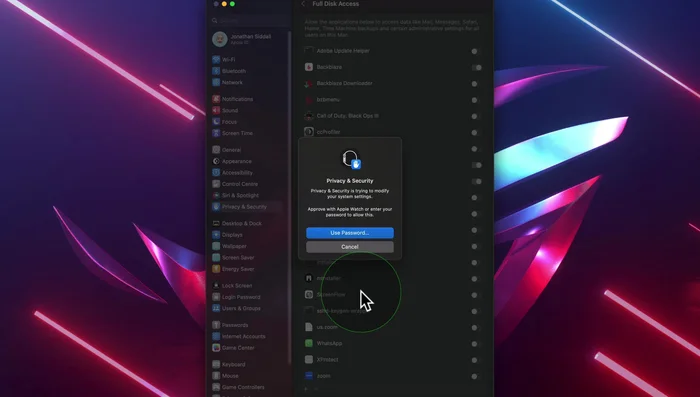Go back from Full Disk Access
Image resolution: width=700 pixels, height=397 pixels.
tap(303, 4)
